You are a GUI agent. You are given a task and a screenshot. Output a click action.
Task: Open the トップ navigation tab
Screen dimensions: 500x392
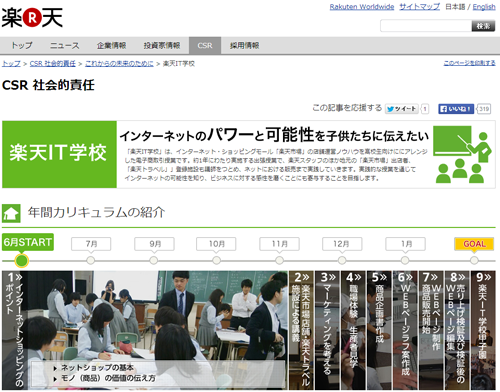coord(22,45)
